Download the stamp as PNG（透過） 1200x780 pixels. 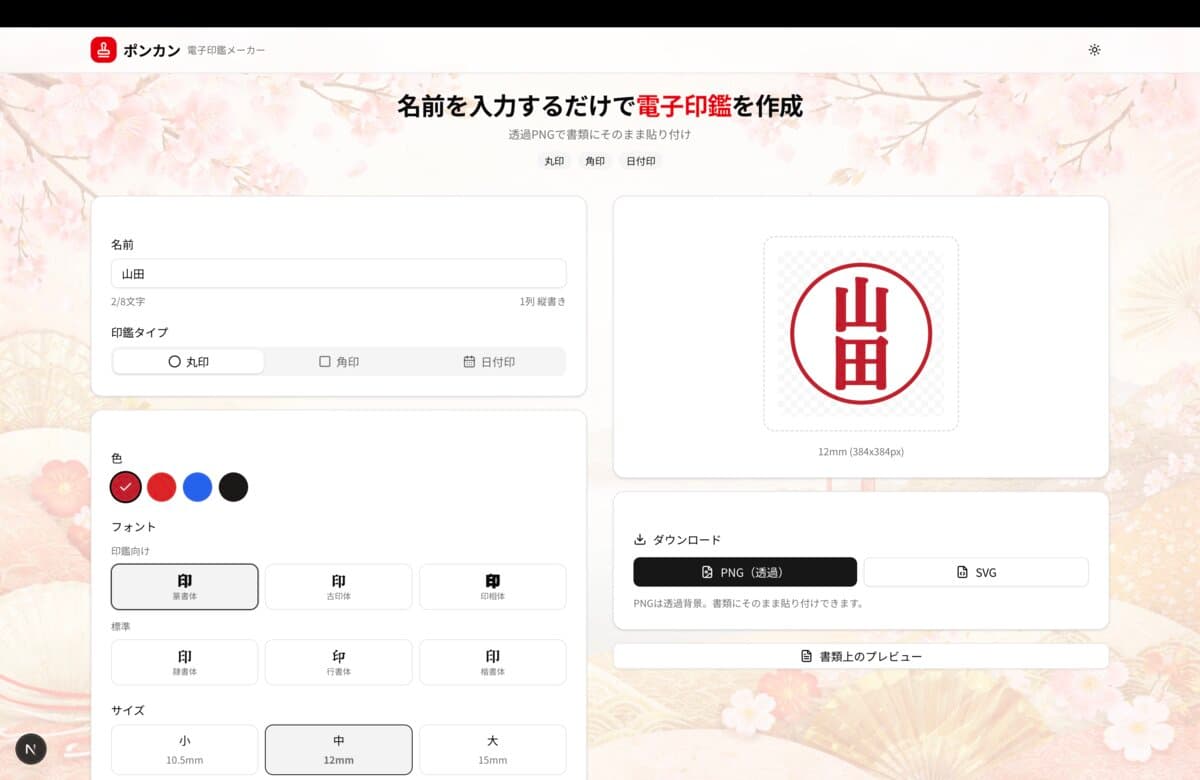tap(745, 572)
